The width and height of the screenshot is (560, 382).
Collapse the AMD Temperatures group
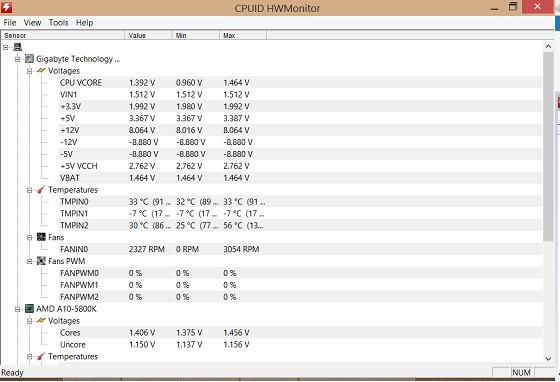pos(30,357)
